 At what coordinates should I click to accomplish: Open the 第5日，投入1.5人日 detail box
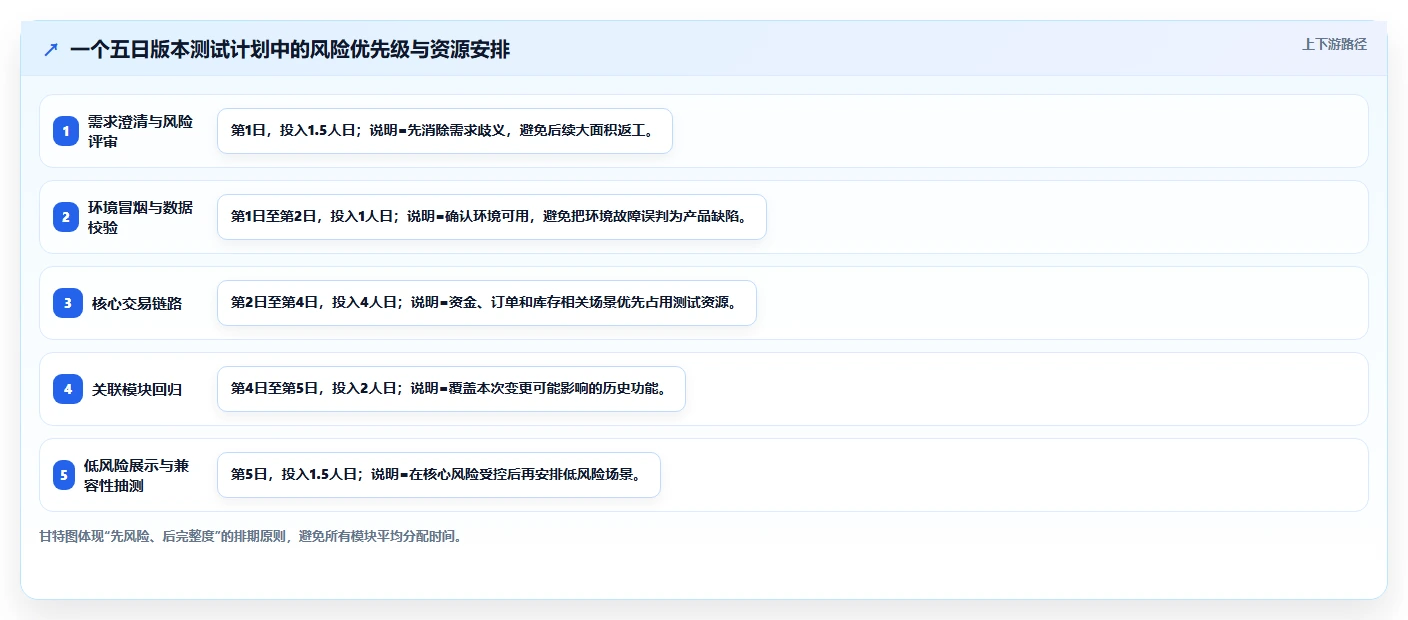click(439, 475)
